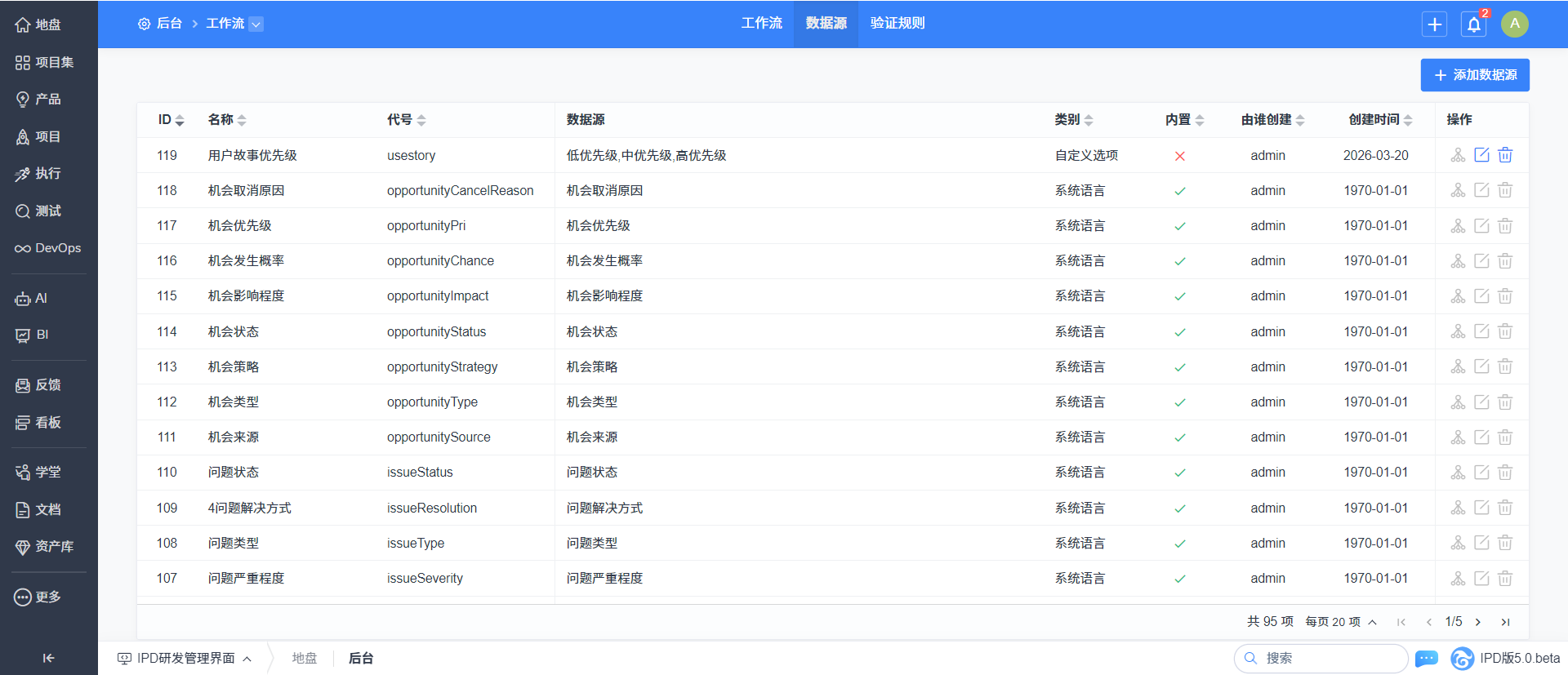Sort the table by 创建时间 column
Viewport: 1568px width, 675px height.
coord(1380,120)
